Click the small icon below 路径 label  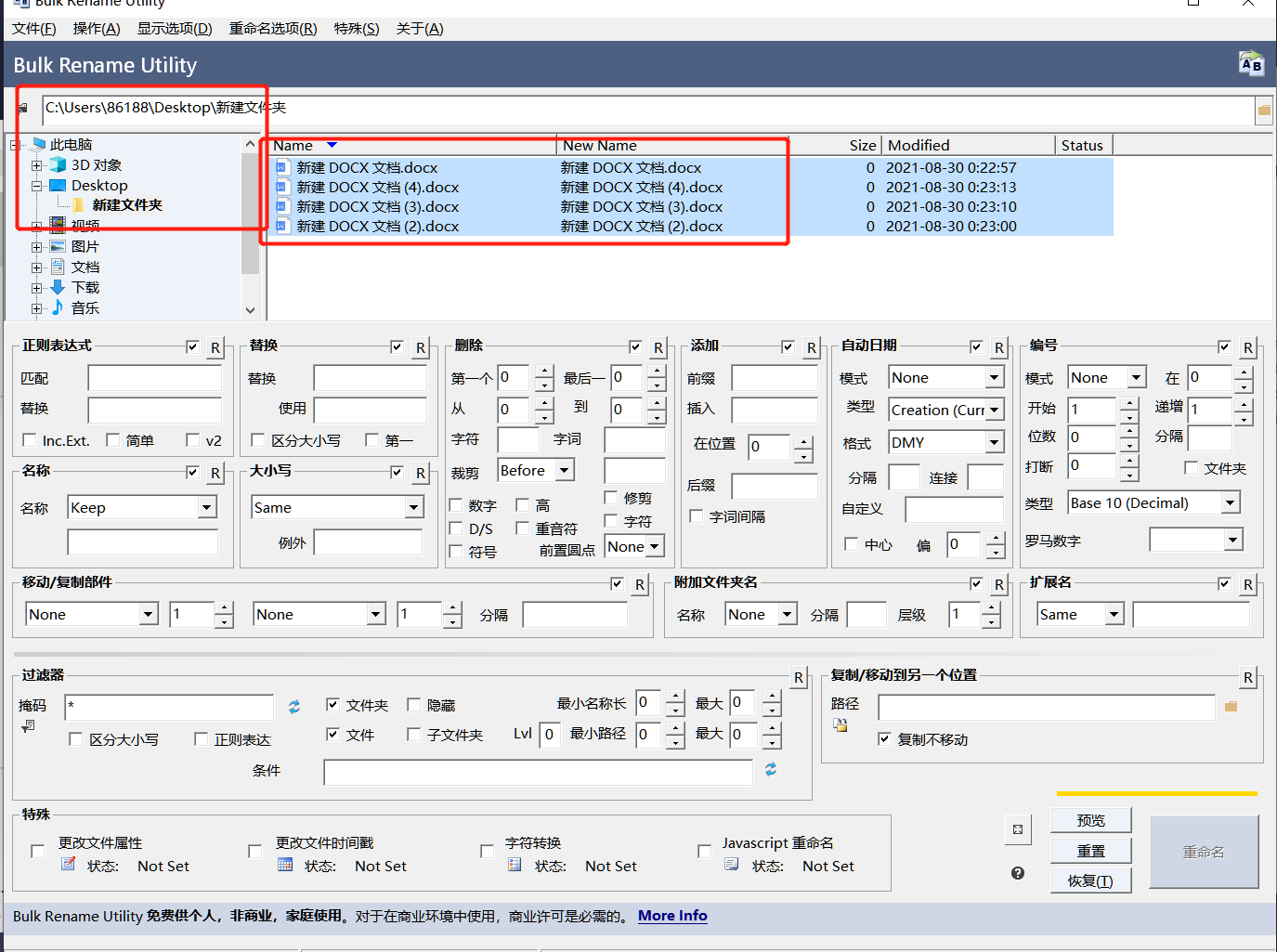(840, 724)
